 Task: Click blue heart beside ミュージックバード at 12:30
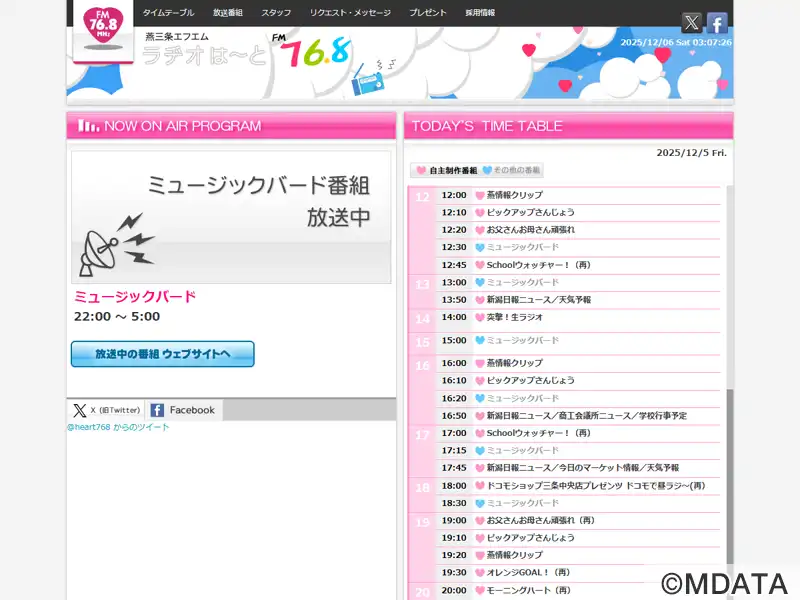coord(479,247)
